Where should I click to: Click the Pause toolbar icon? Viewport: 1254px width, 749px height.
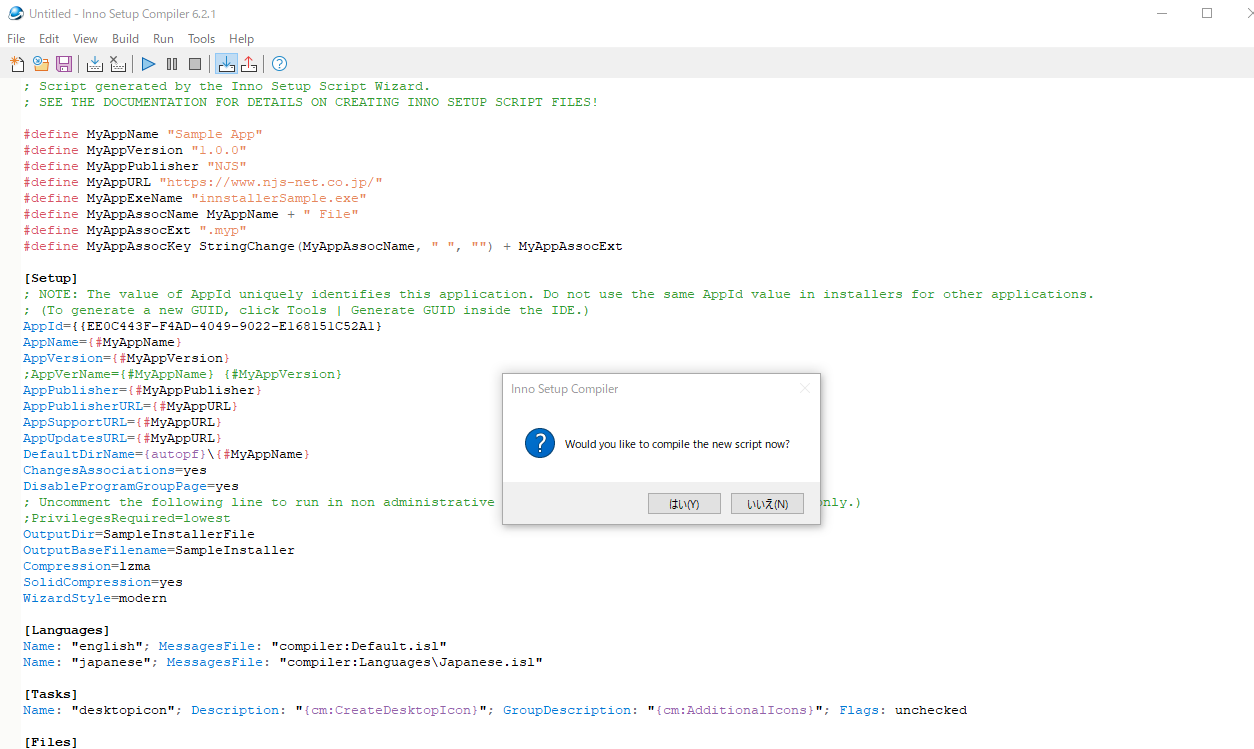pyautogui.click(x=172, y=64)
